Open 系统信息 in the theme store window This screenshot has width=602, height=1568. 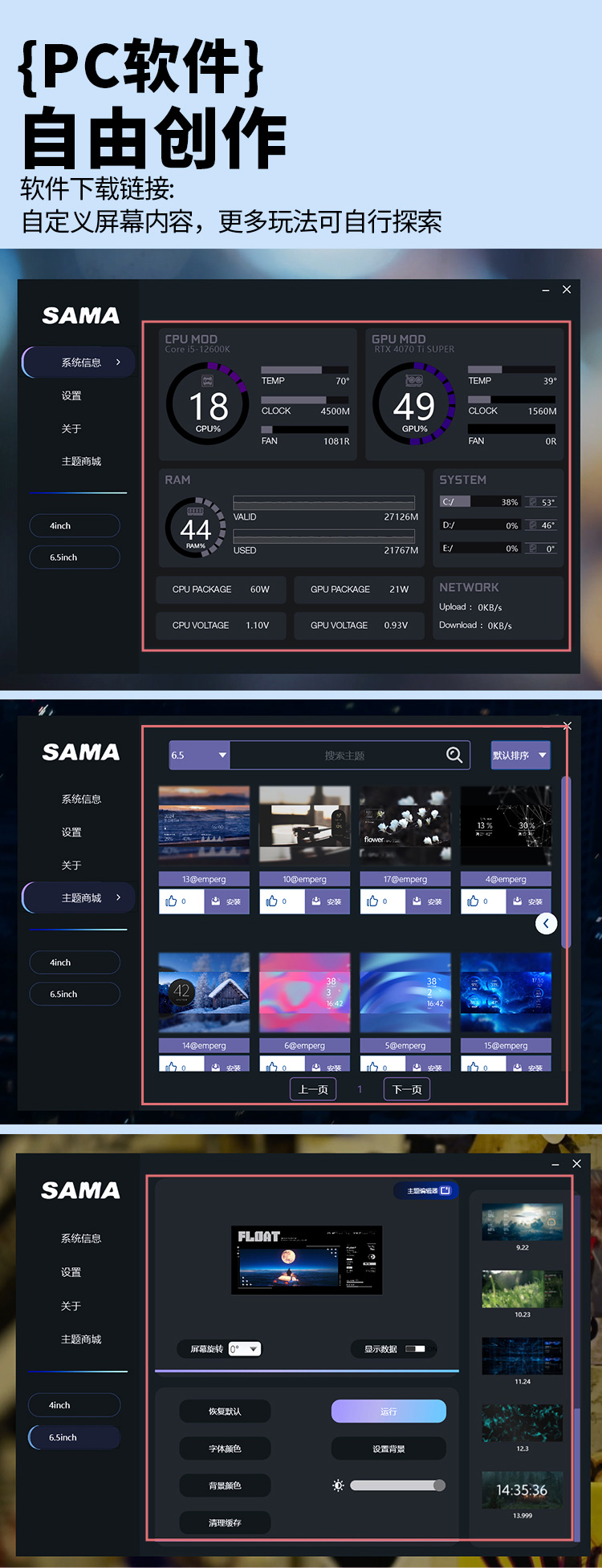pyautogui.click(x=81, y=800)
